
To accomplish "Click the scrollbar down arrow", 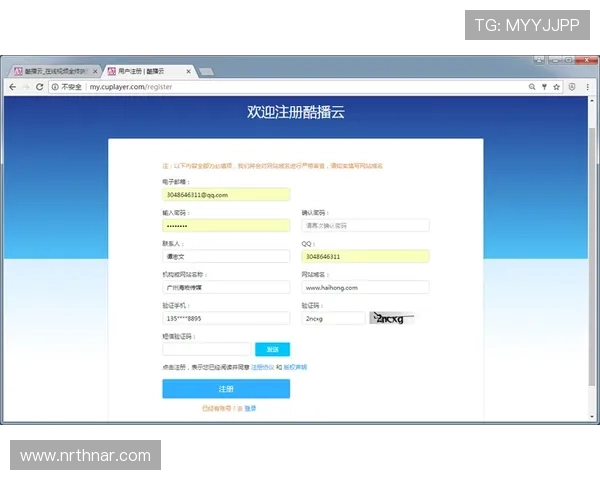I will coord(592,416).
